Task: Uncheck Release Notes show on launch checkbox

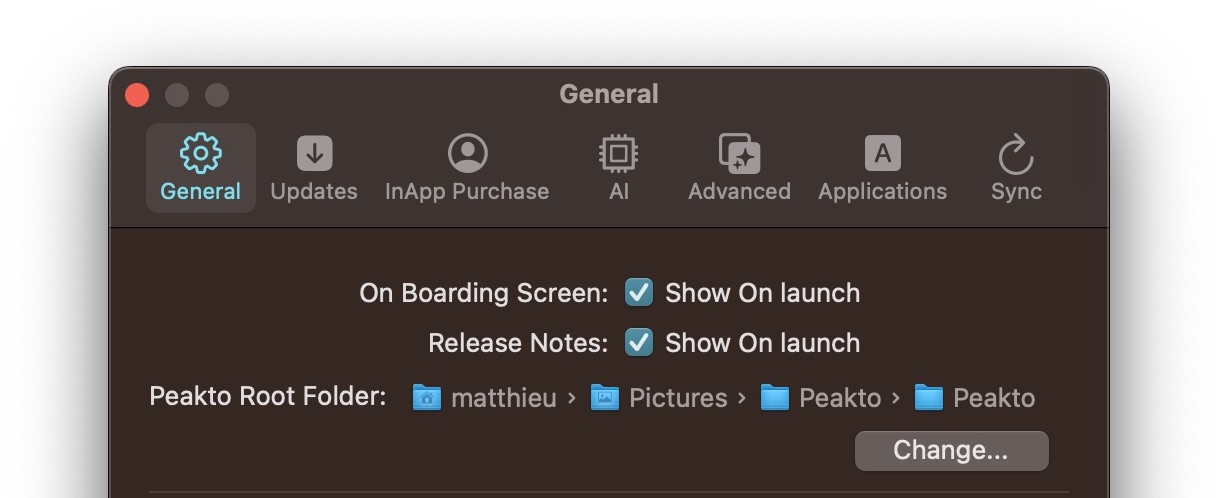Action: click(639, 343)
